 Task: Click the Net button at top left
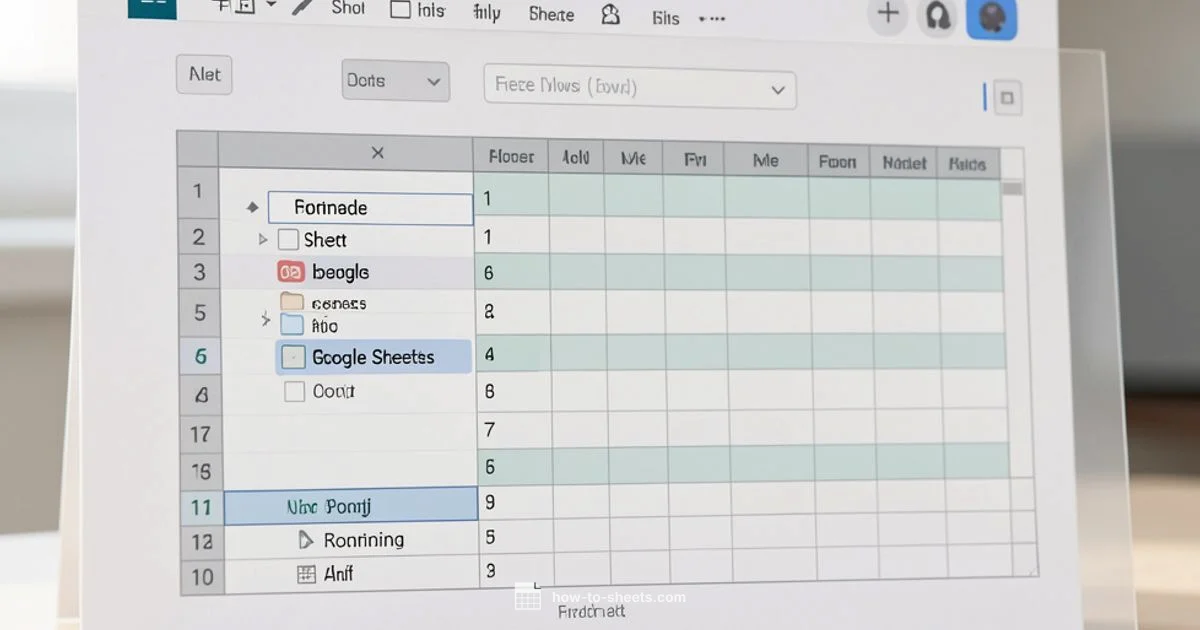[x=204, y=74]
